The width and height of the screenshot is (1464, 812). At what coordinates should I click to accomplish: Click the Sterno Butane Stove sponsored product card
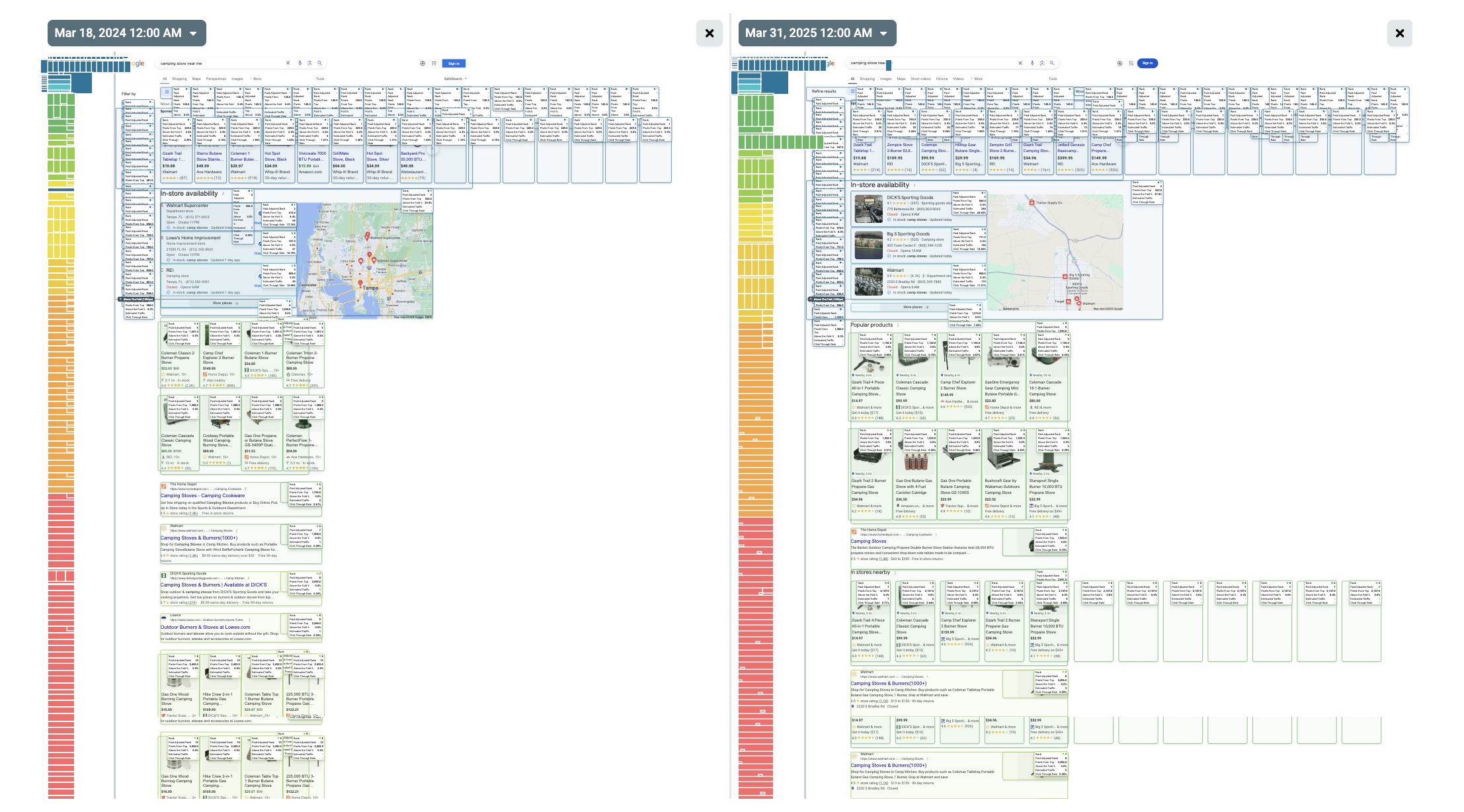point(211,151)
